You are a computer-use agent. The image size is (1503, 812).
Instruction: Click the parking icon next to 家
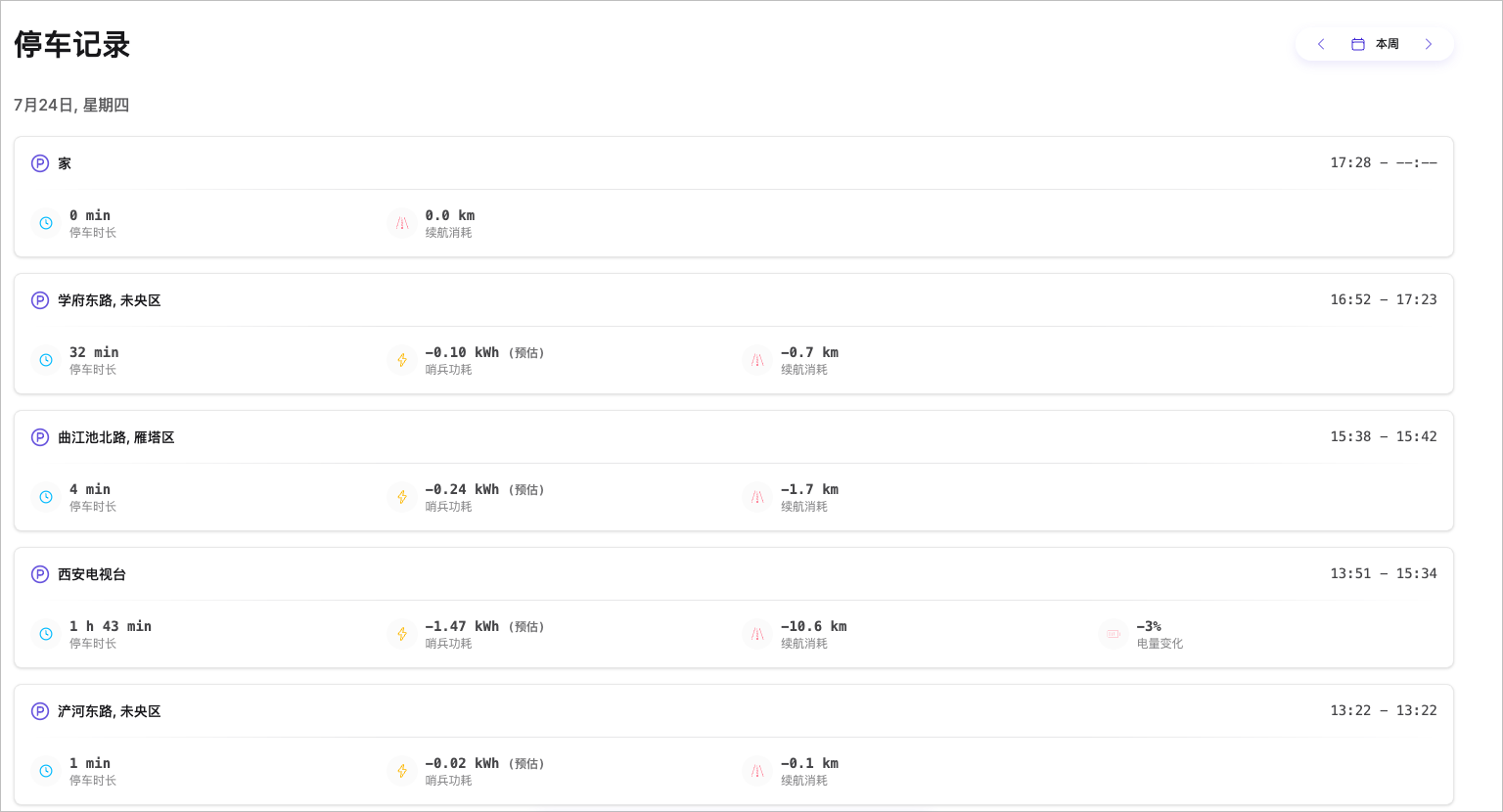click(x=40, y=163)
